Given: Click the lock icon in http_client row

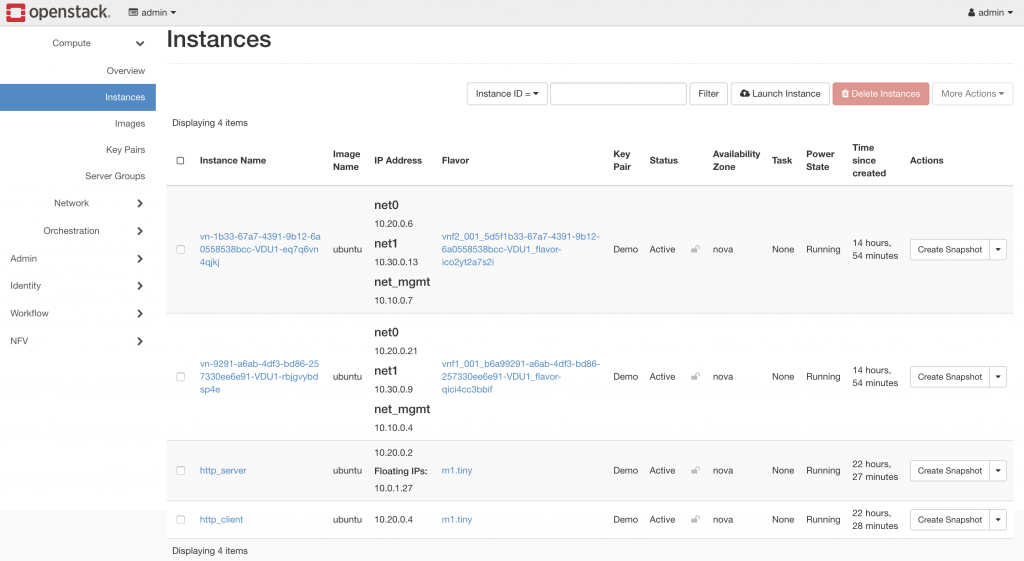Looking at the screenshot, I should tap(695, 520).
